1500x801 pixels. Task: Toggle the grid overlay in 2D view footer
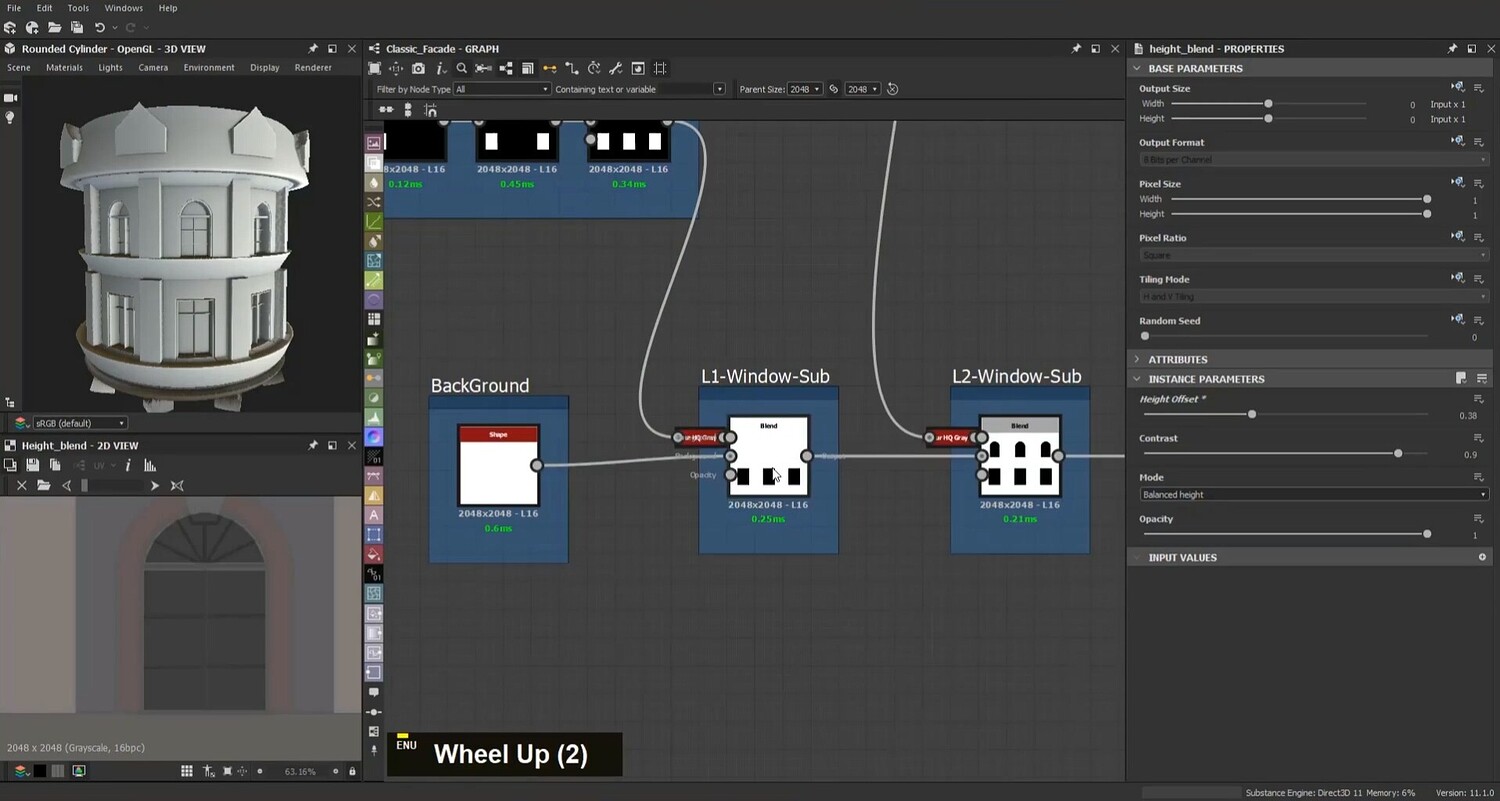(x=187, y=771)
